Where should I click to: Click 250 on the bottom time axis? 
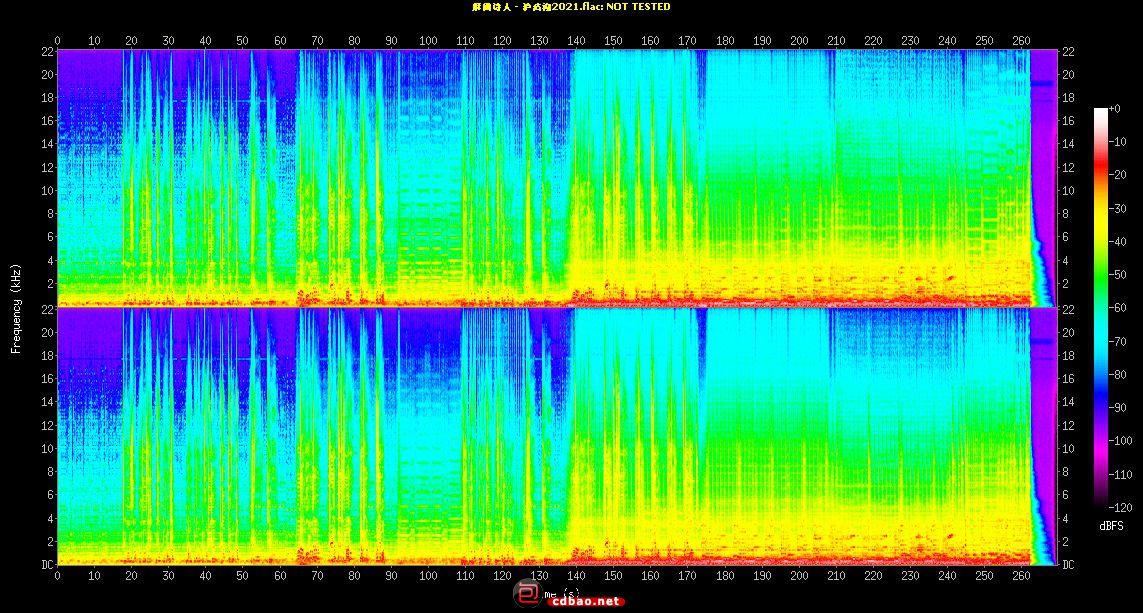985,576
